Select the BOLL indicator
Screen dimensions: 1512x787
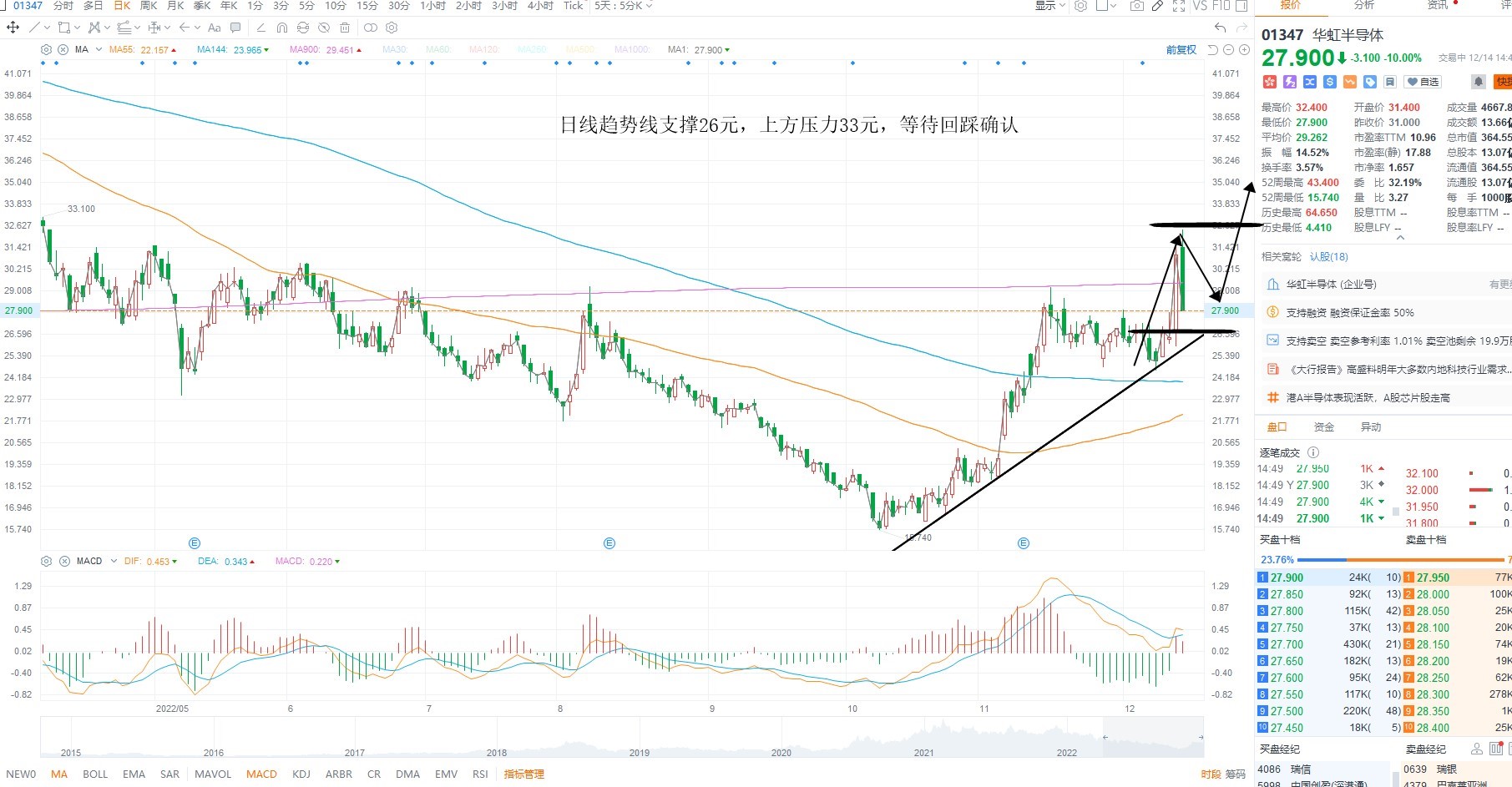coord(95,774)
